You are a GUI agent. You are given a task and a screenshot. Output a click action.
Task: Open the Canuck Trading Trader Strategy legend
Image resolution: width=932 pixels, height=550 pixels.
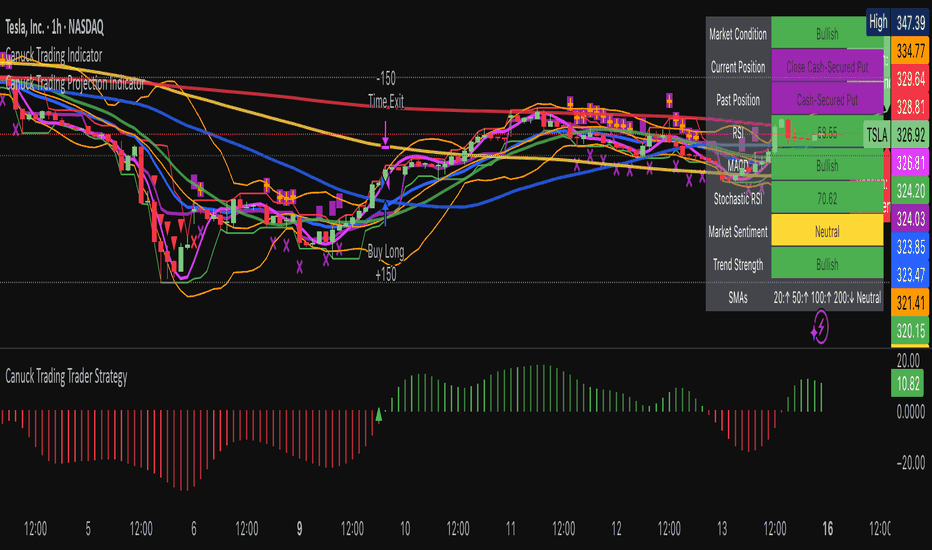(x=66, y=376)
